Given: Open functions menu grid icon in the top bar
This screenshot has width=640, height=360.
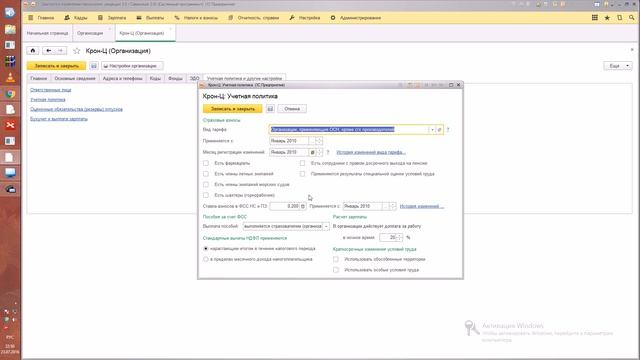Looking at the screenshot, I should 595,18.
